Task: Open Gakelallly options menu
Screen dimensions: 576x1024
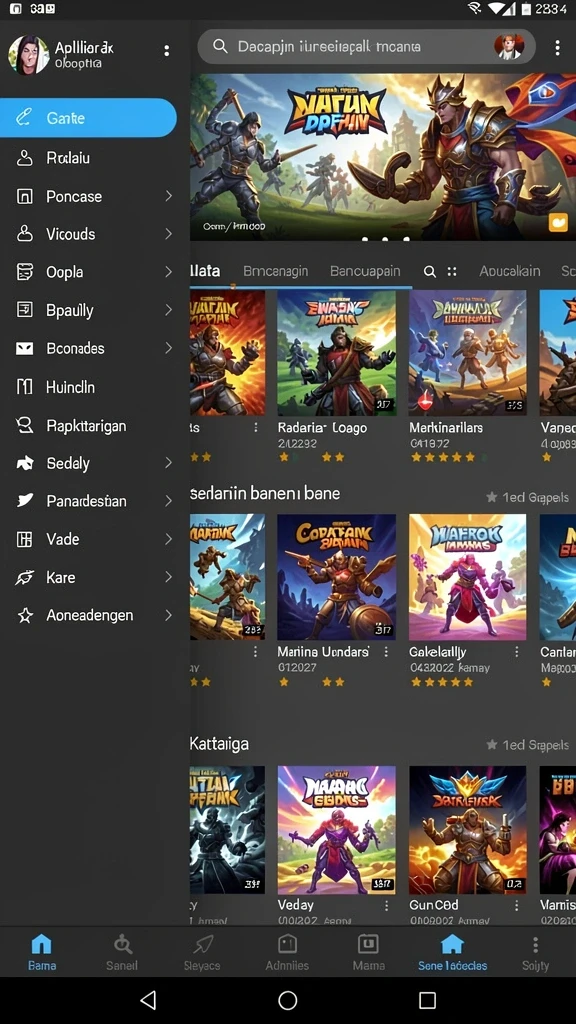Action: [517, 652]
